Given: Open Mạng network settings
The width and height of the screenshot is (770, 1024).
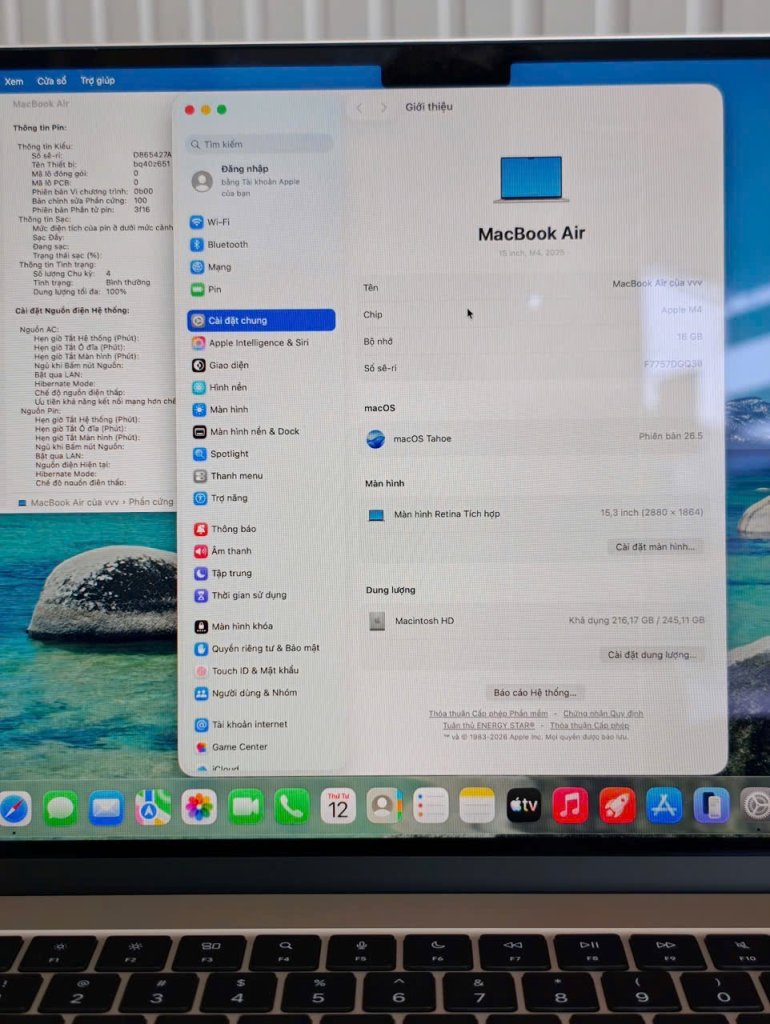Looking at the screenshot, I should tap(211, 266).
